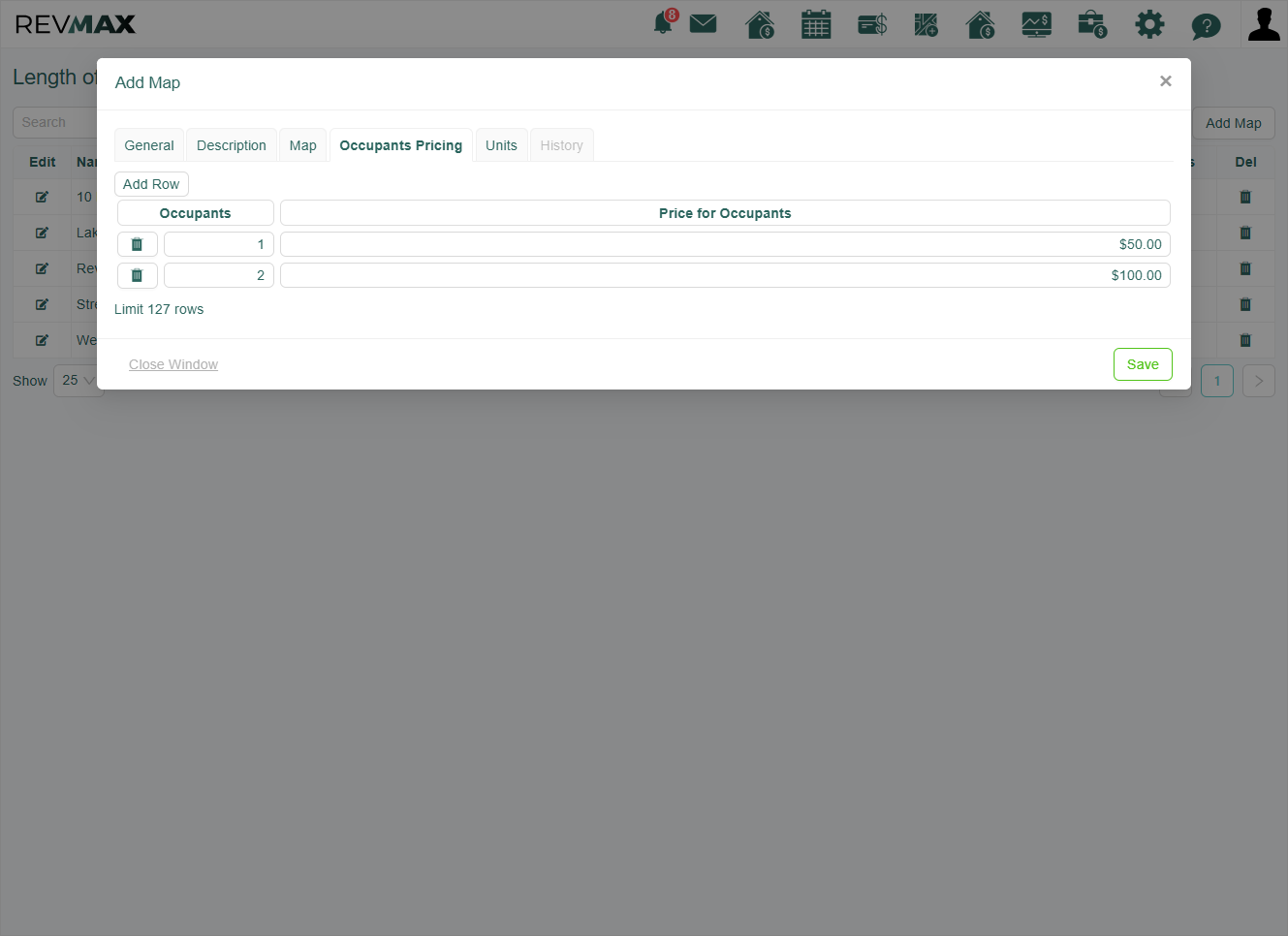Viewport: 1288px width, 936px height.
Task: Open the credit card payments icon
Action: (x=872, y=24)
